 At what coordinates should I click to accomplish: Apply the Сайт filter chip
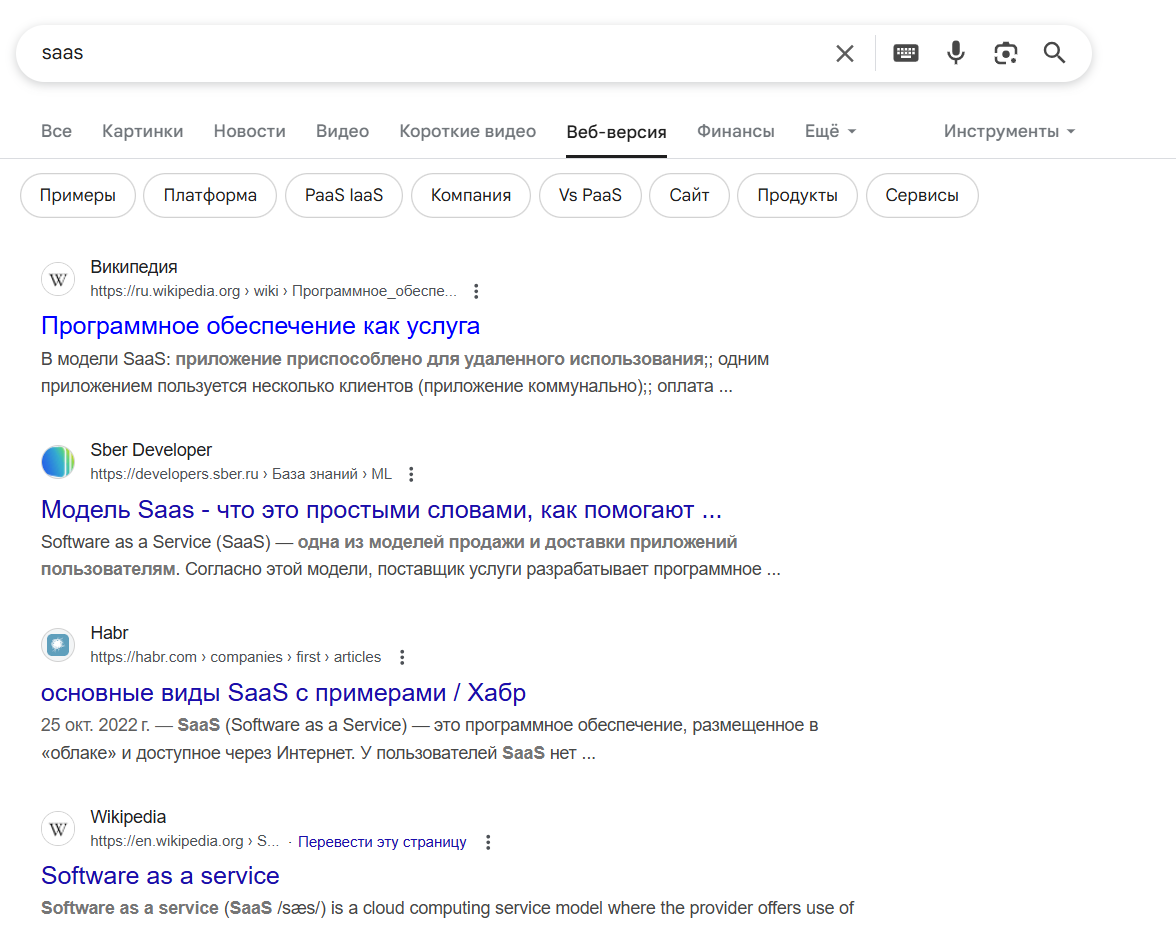point(689,196)
